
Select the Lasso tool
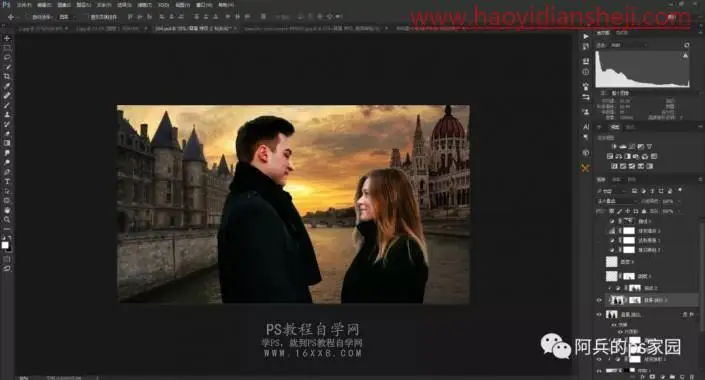tap(7, 57)
